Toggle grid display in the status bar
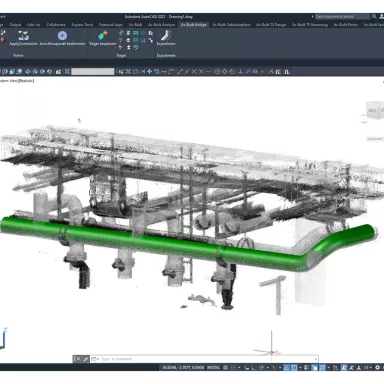 coord(226,368)
